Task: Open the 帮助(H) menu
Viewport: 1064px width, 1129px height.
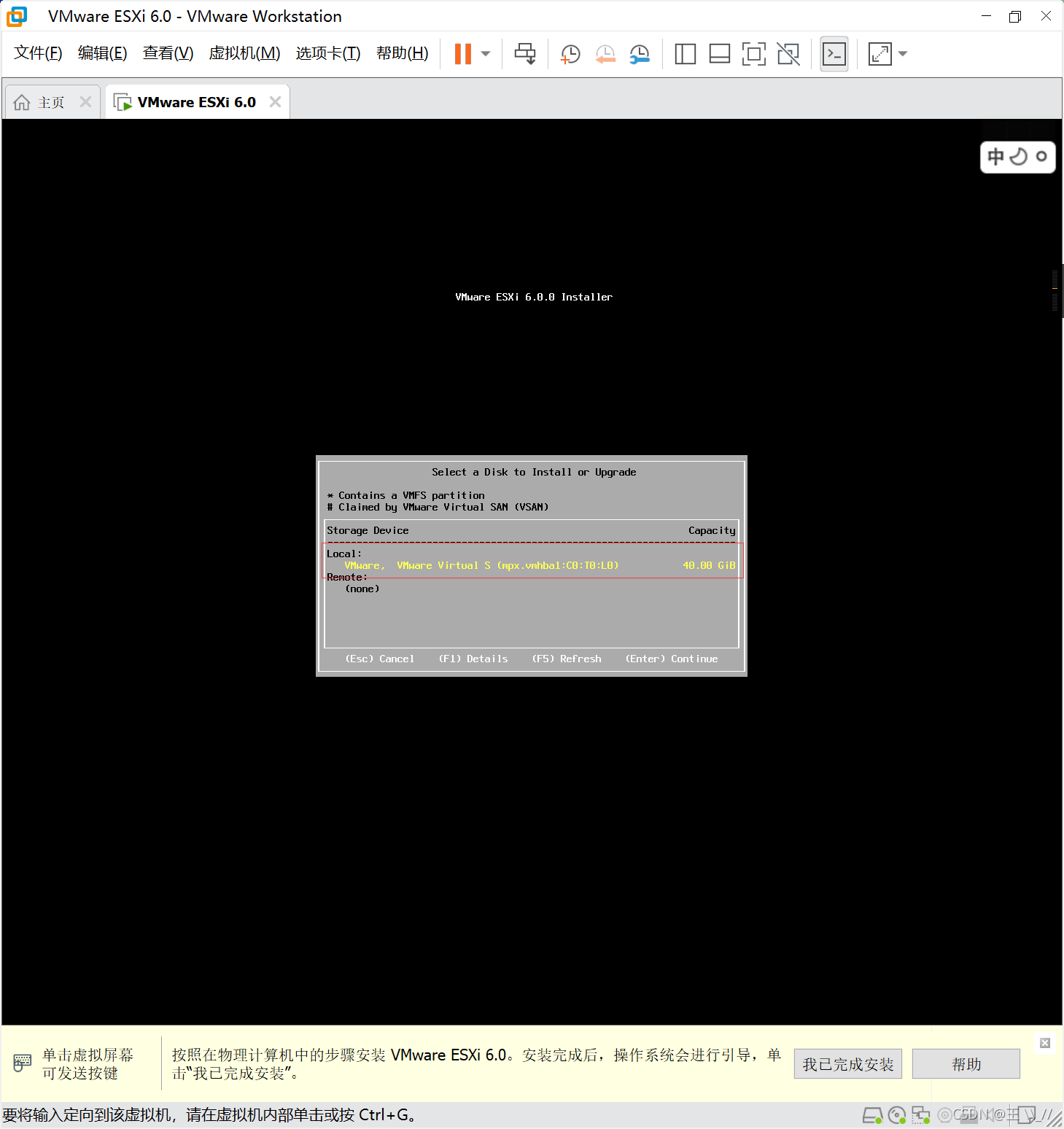Action: [402, 53]
